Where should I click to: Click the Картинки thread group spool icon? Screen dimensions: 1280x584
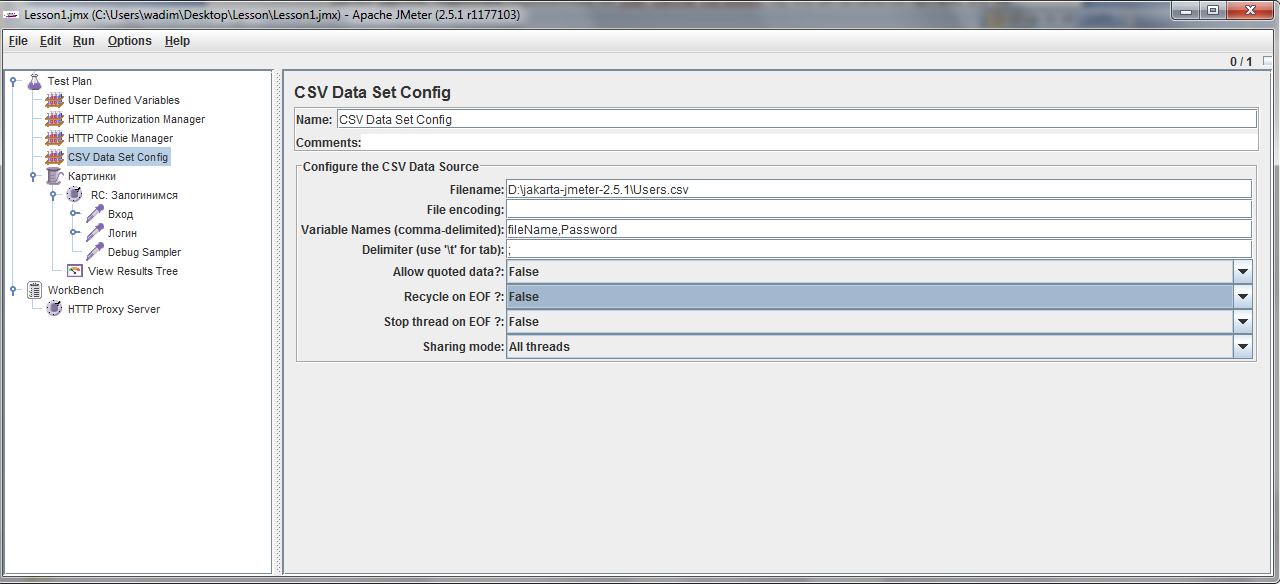[54, 176]
